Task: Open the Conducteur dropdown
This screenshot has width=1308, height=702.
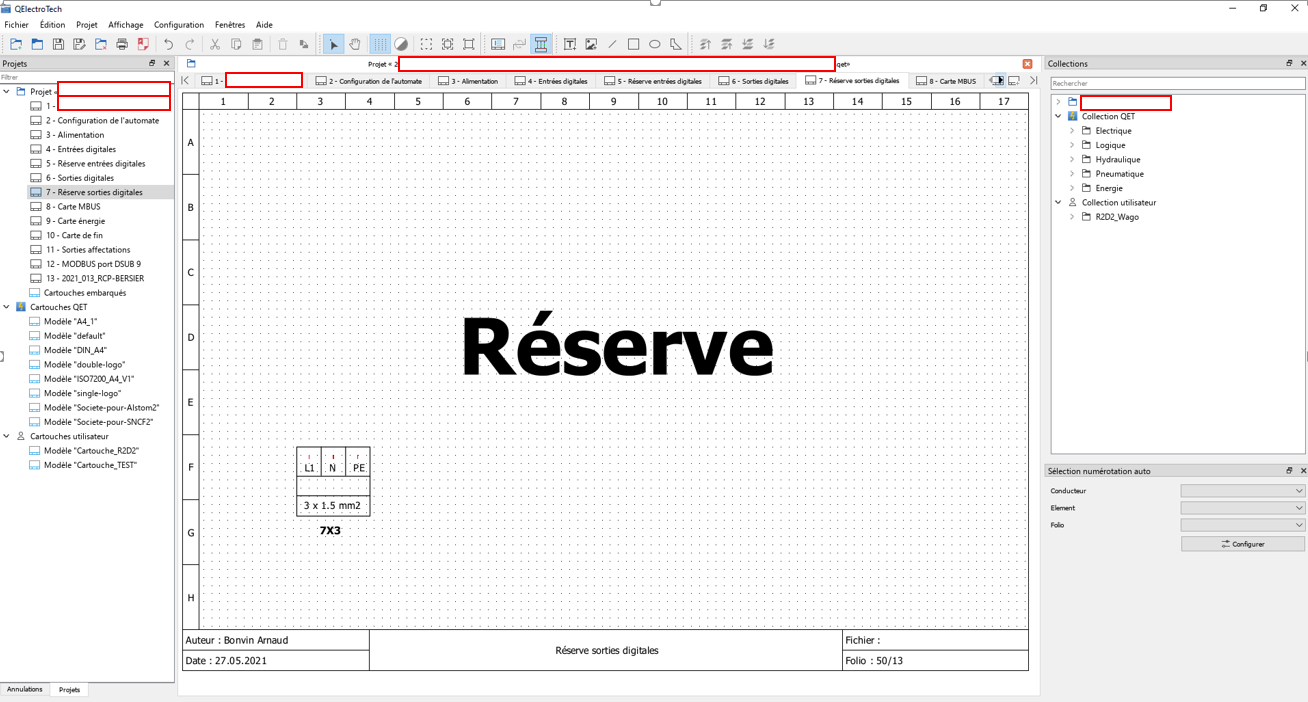Action: click(1242, 491)
